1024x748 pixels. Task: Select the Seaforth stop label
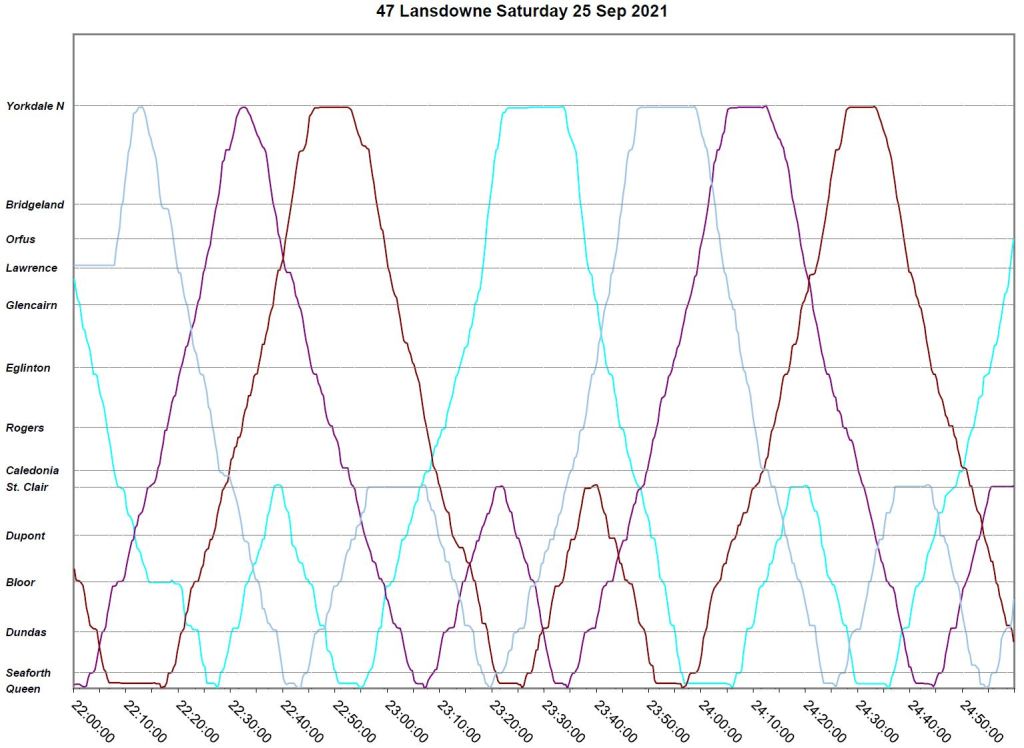28,673
